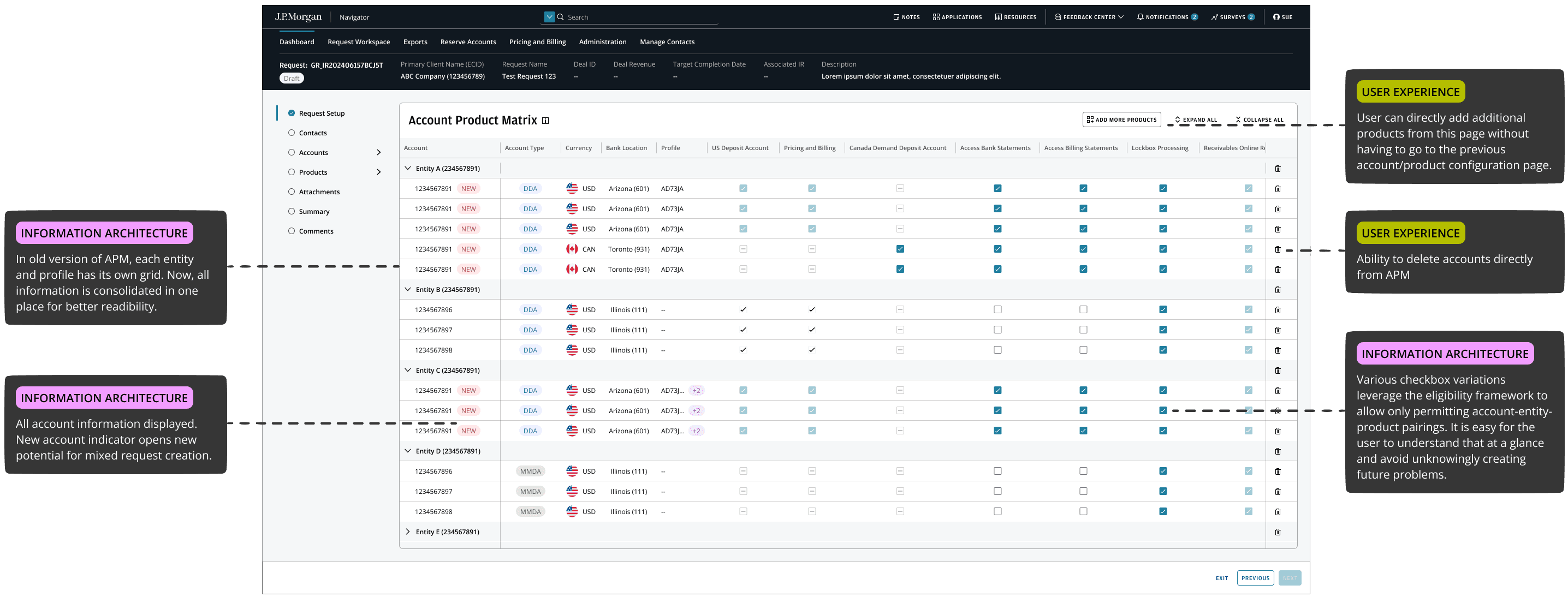Expand the Entity E group row

[408, 532]
